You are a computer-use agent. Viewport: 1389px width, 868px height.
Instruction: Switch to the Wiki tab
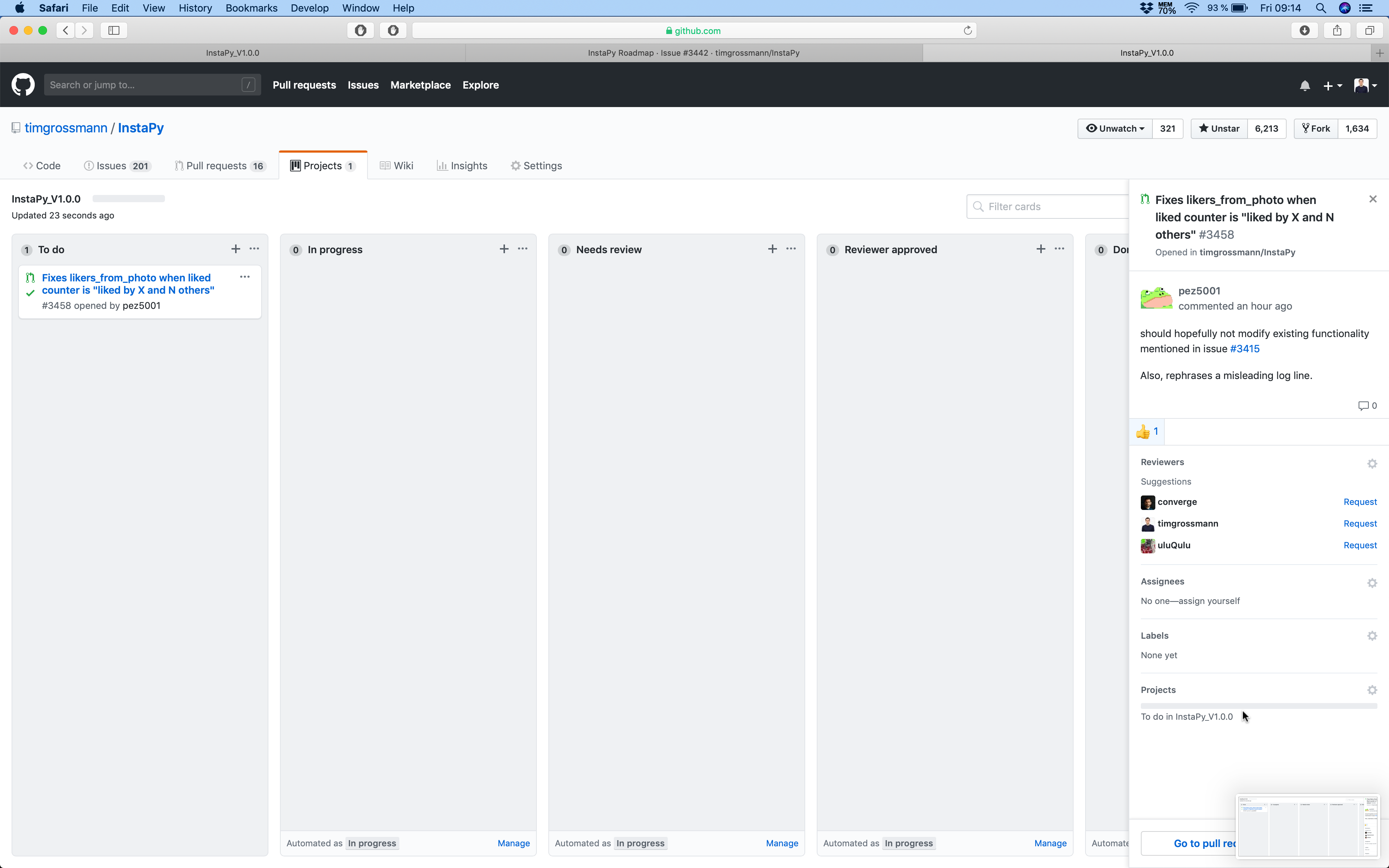(x=396, y=165)
